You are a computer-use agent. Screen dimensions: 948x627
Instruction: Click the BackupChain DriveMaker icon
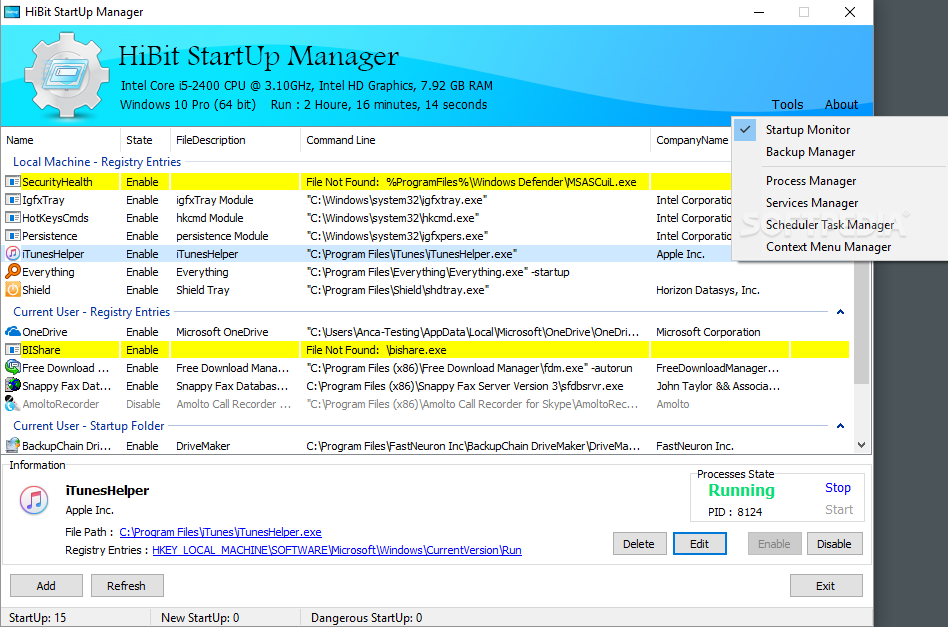[x=13, y=446]
